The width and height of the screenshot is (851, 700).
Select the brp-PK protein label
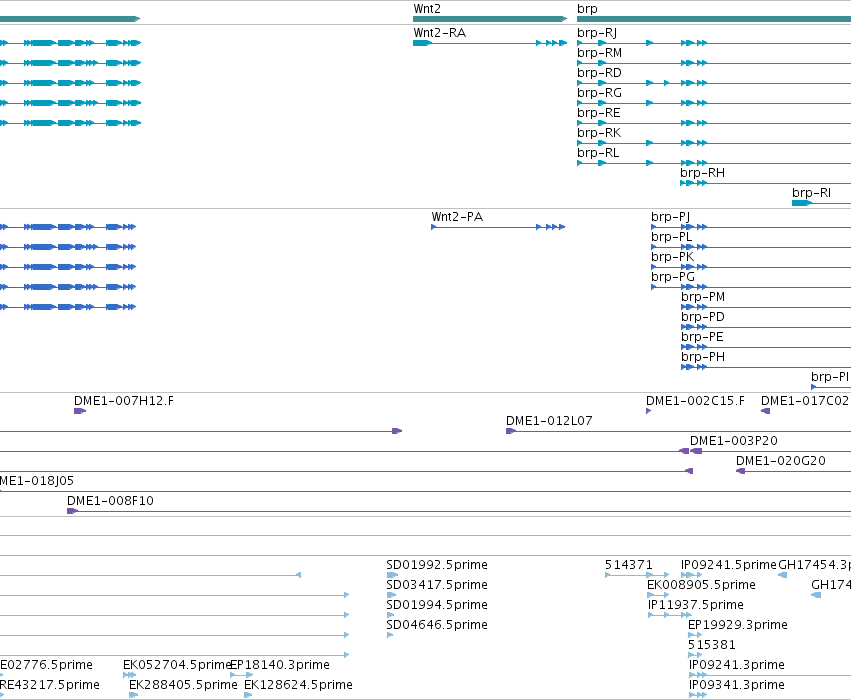point(672,257)
